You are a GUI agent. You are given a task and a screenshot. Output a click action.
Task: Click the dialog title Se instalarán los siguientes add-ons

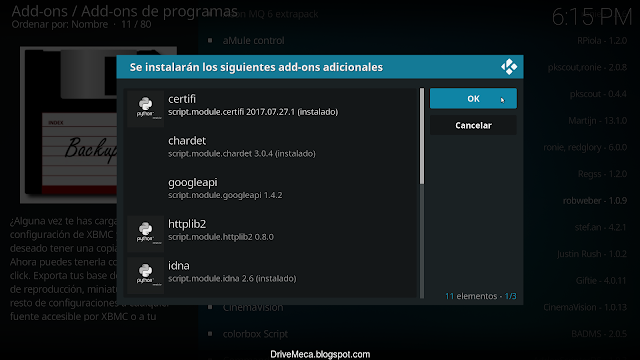pos(256,67)
